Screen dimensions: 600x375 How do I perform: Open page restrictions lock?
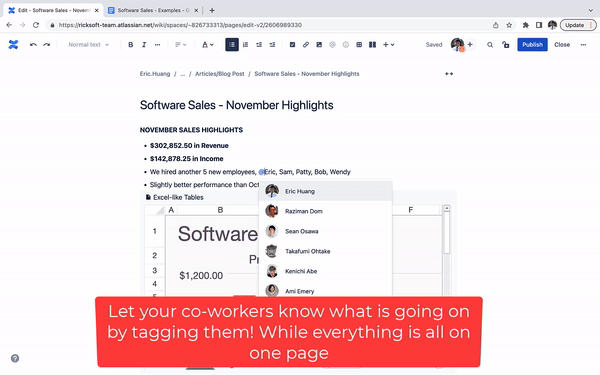pyautogui.click(x=506, y=45)
